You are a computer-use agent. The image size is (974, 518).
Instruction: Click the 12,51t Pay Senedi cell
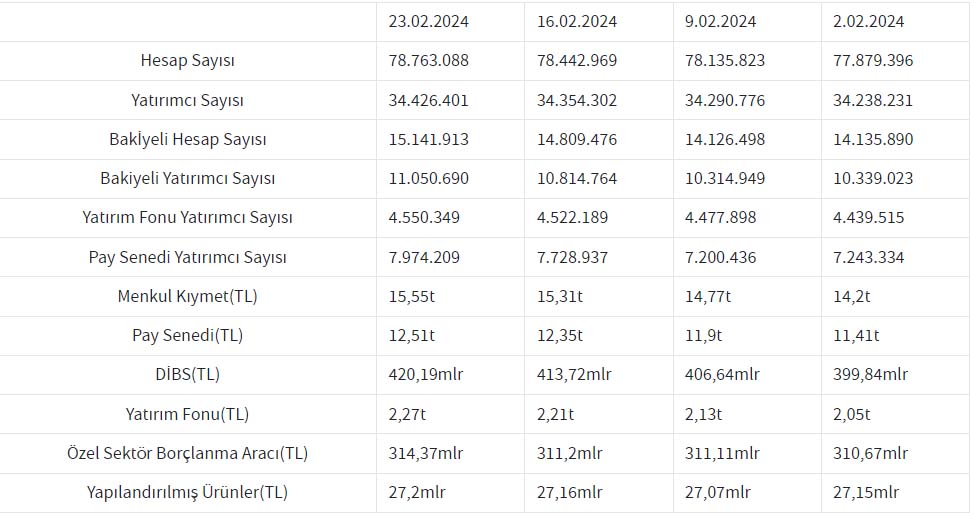(x=412, y=335)
